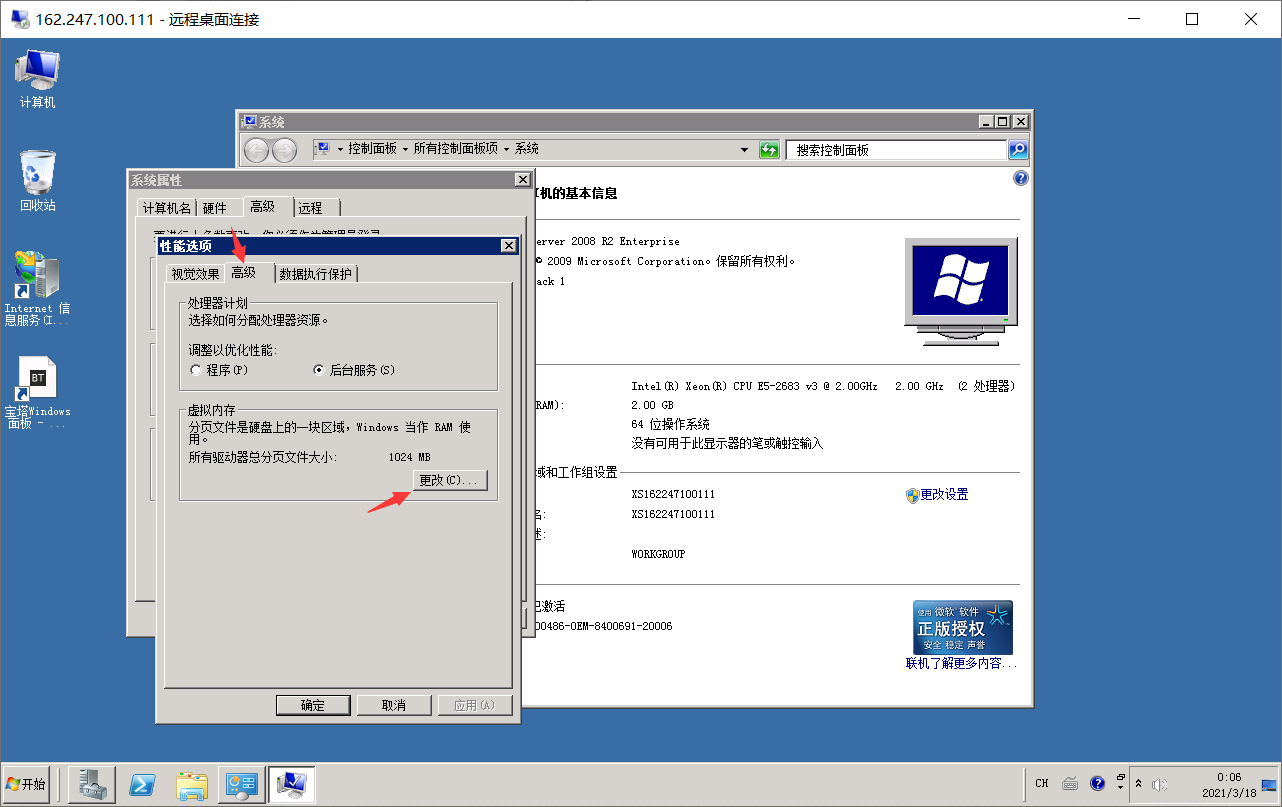
Task: Open the 计算机 desktop icon
Action: point(38,78)
